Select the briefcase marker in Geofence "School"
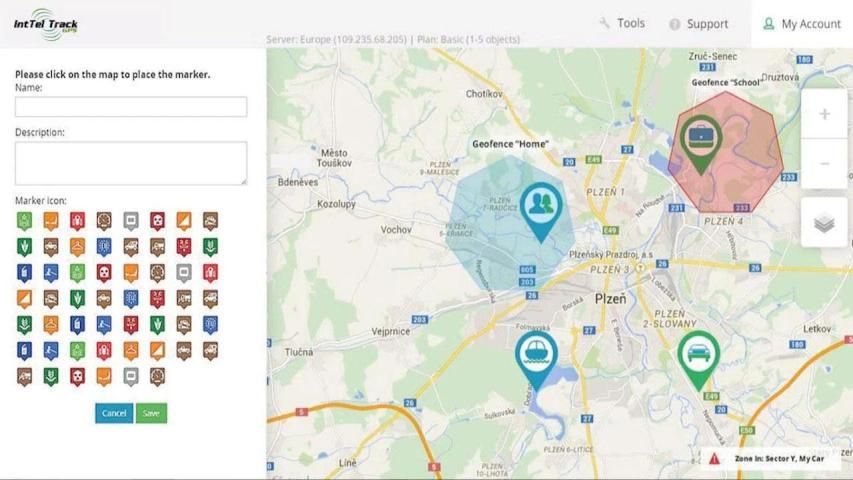This screenshot has height=480, width=853. point(699,134)
